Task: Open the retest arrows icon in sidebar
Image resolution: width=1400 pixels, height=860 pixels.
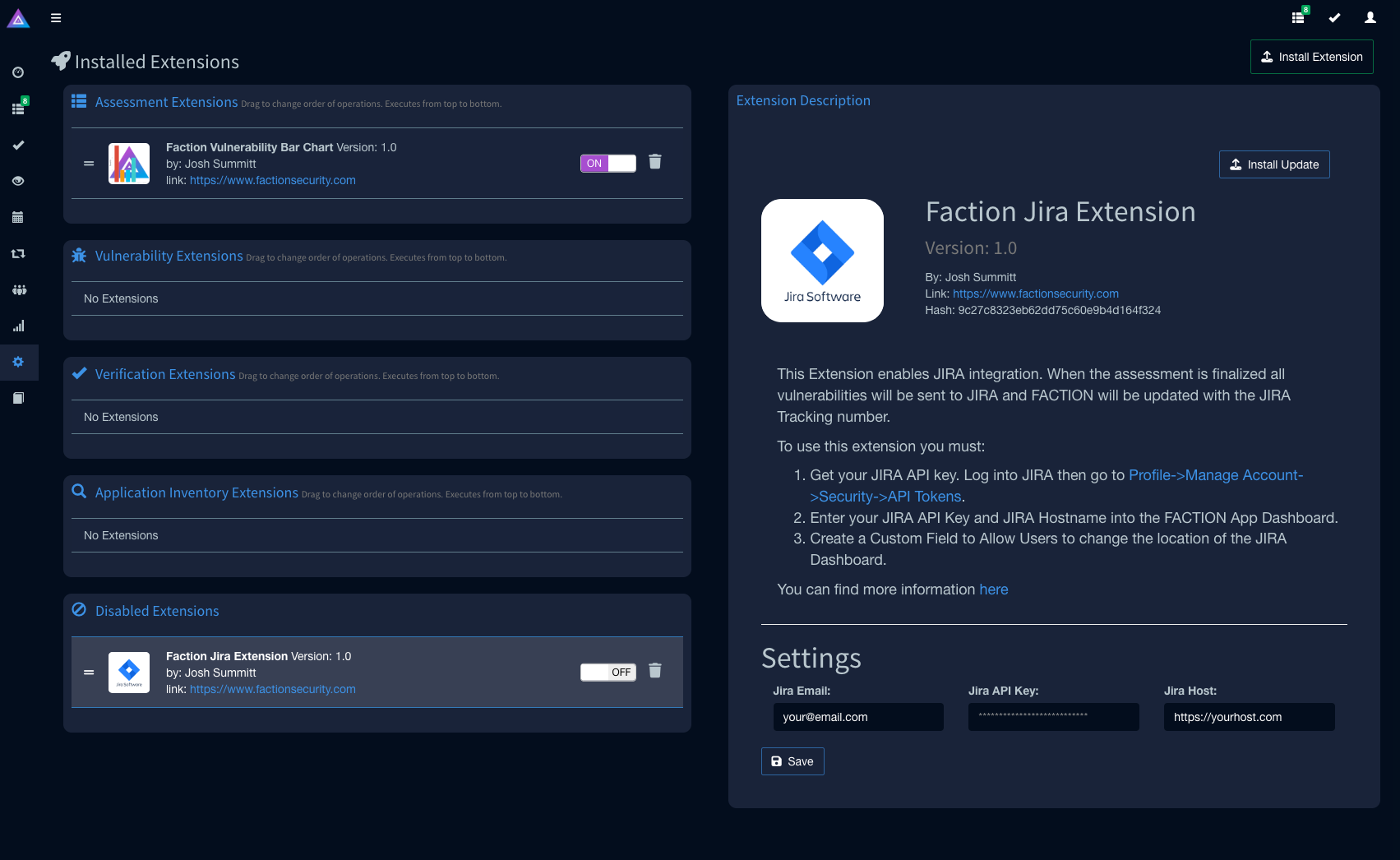Action: click(x=18, y=253)
